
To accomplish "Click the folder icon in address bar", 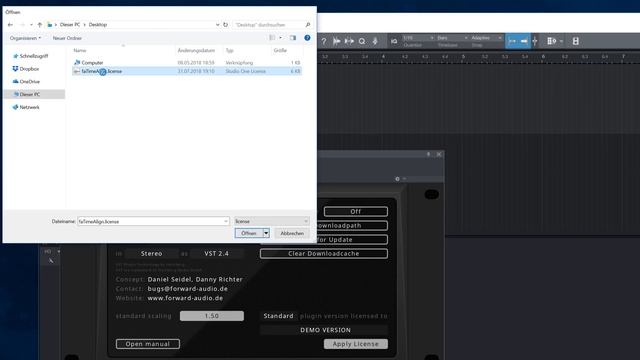I will [50, 25].
